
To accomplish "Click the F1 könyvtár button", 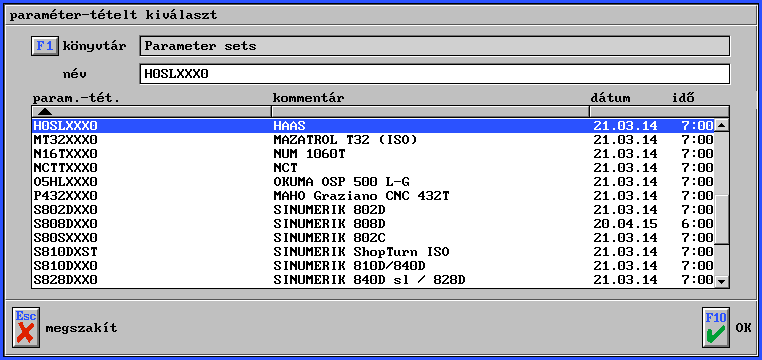I will point(45,46).
